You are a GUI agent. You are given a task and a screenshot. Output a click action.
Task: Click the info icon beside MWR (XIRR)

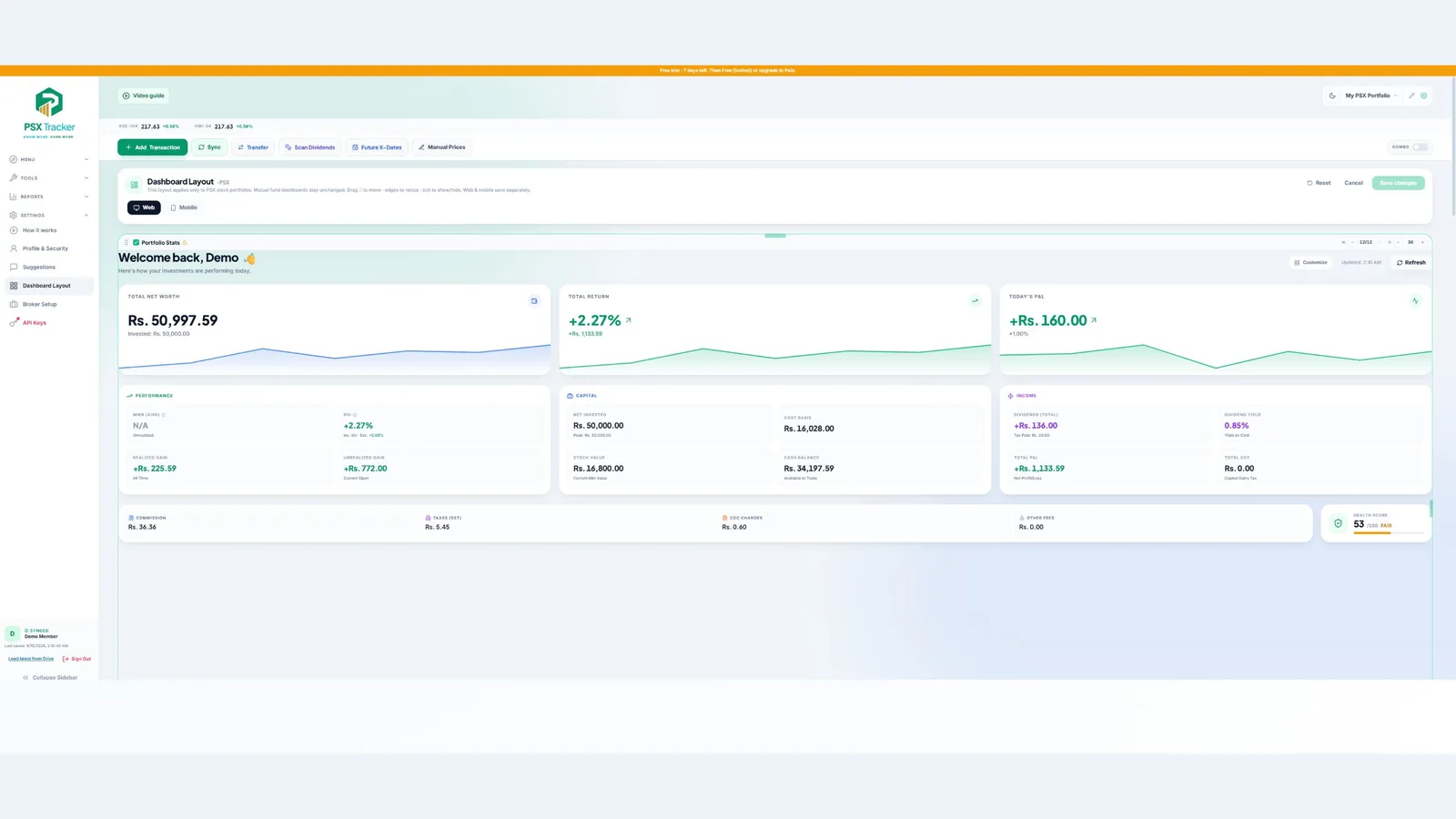(164, 415)
